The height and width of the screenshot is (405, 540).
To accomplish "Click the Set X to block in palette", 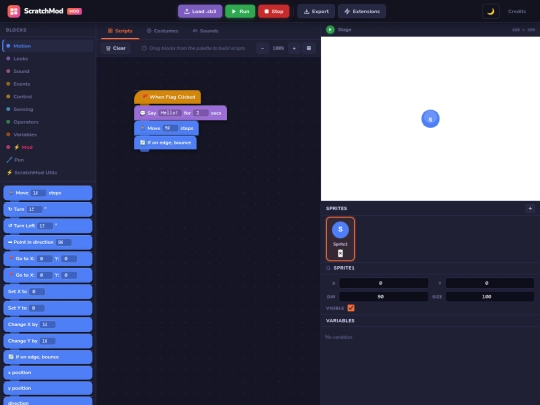I will pos(48,291).
